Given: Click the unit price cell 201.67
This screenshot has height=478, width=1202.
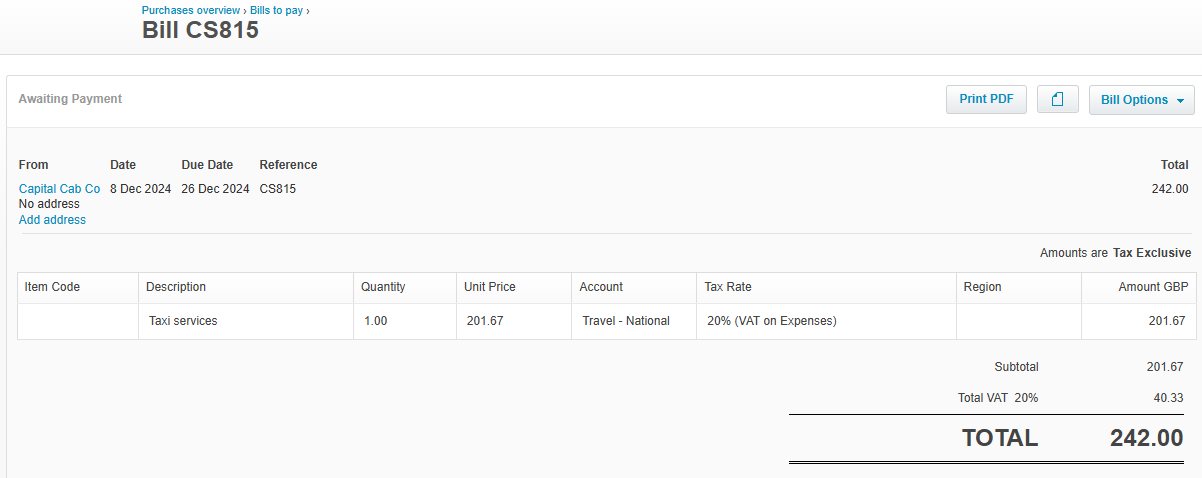Looking at the screenshot, I should pyautogui.click(x=514, y=321).
